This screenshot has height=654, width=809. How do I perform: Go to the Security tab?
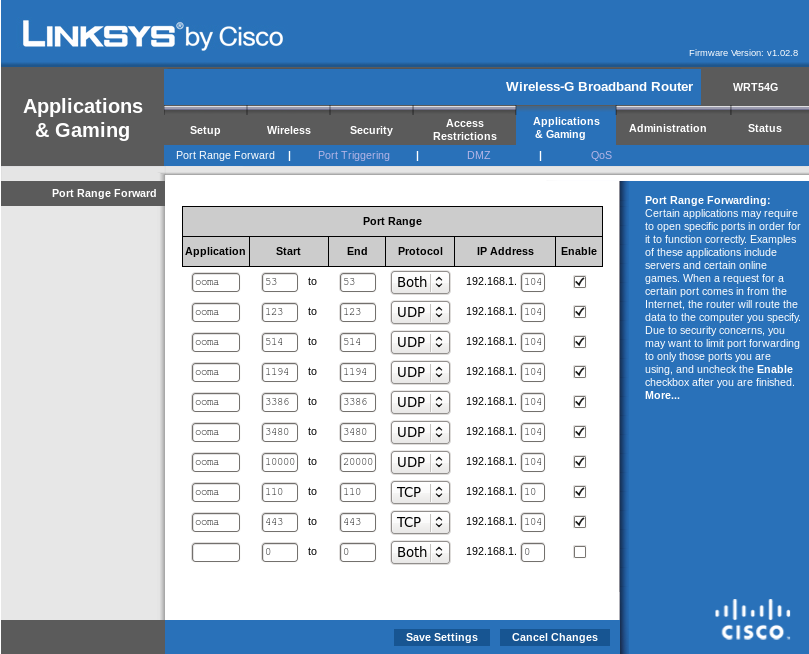(x=371, y=130)
